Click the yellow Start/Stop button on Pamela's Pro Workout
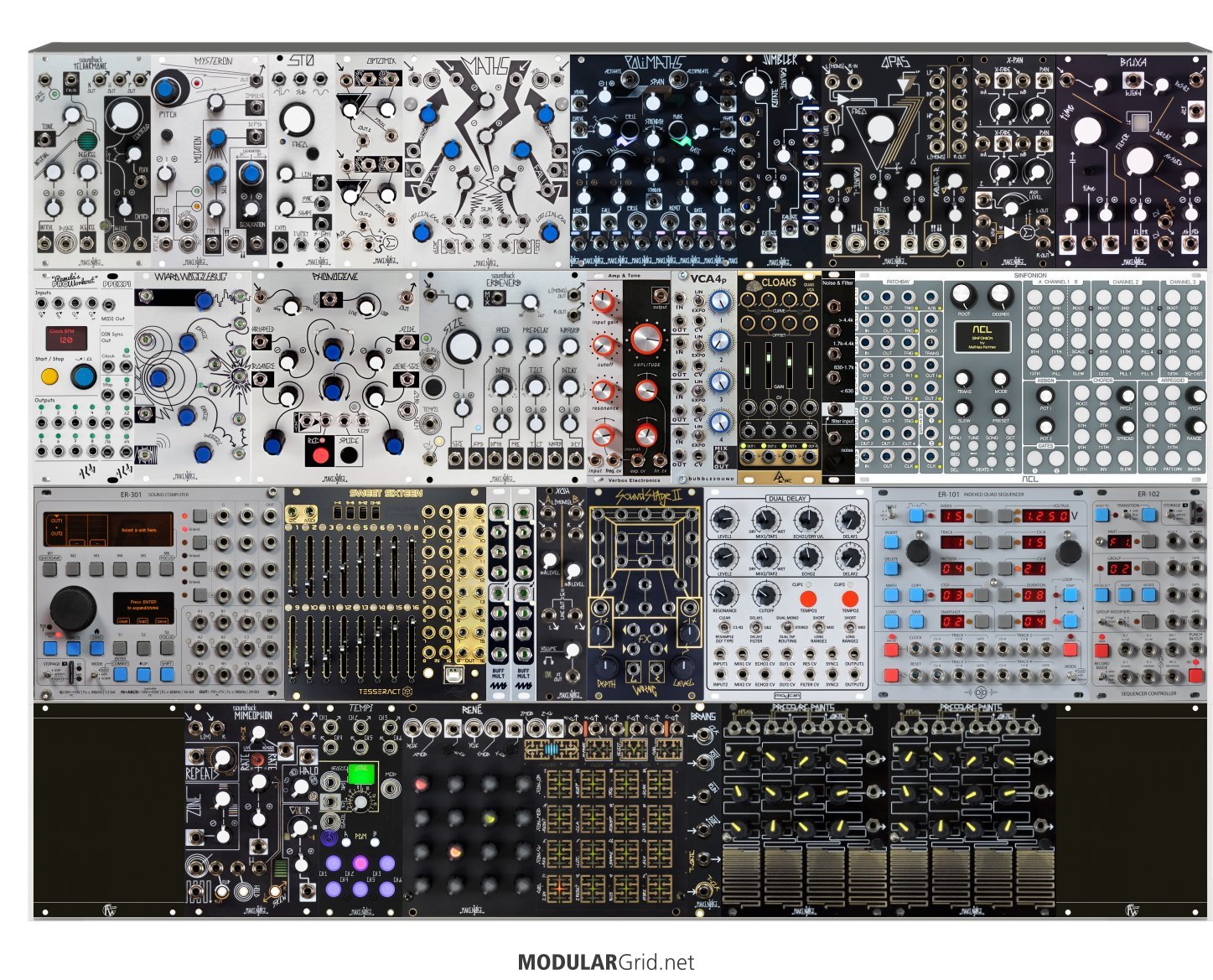The image size is (1213, 980). tap(50, 376)
